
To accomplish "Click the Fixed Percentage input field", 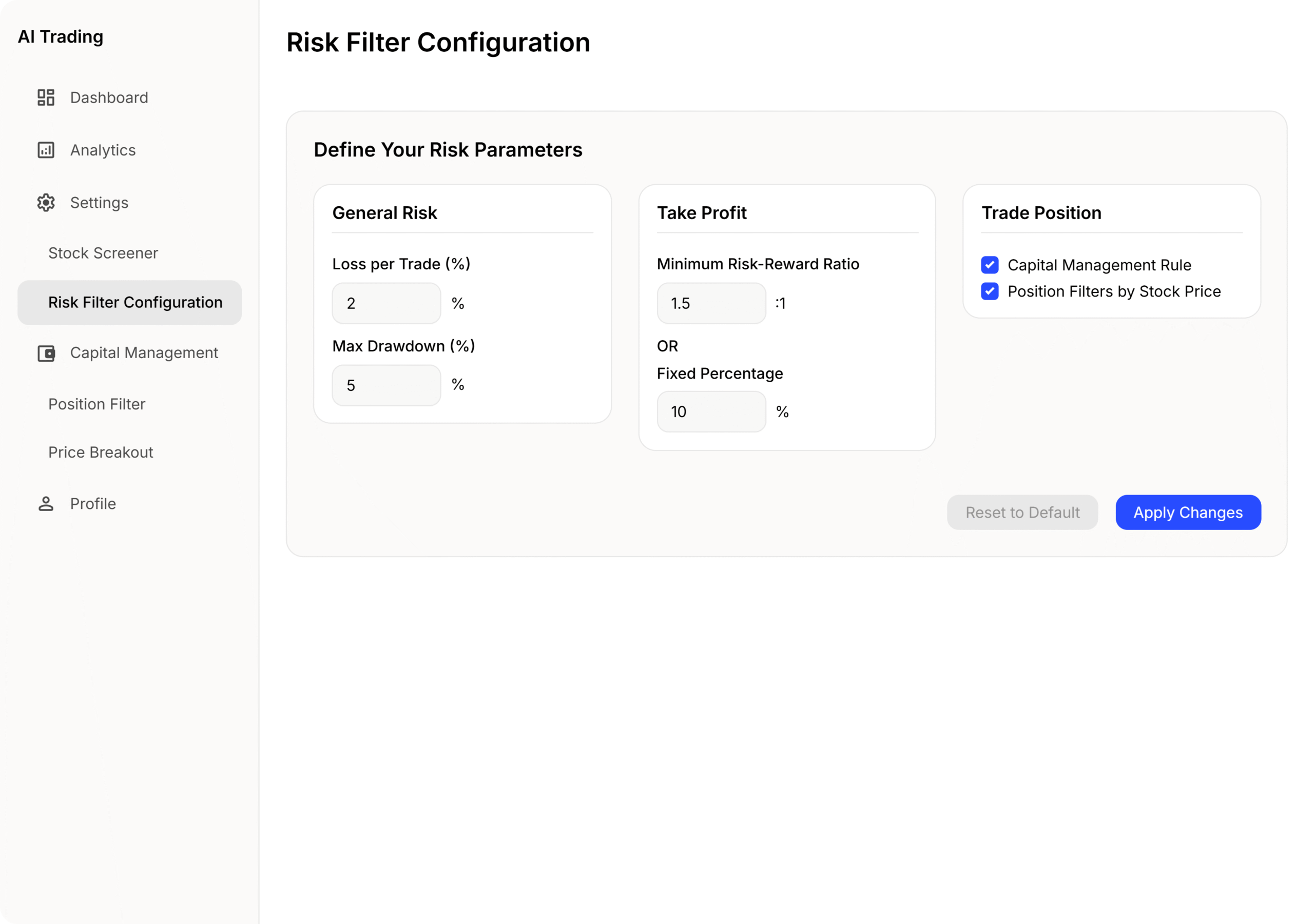I will point(711,411).
